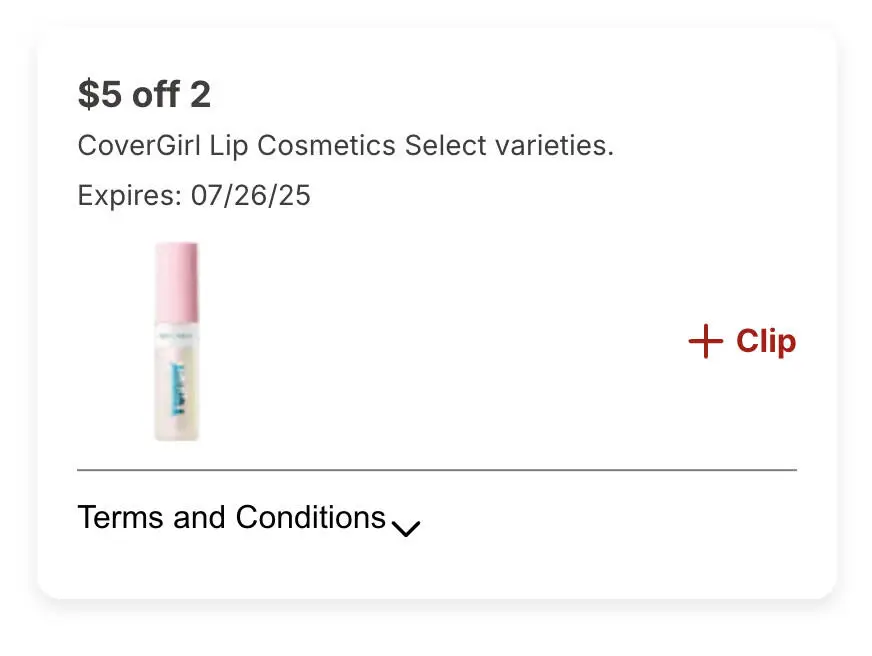The image size is (872, 656).
Task: Select the $5 off 2 heading
Action: click(x=145, y=93)
